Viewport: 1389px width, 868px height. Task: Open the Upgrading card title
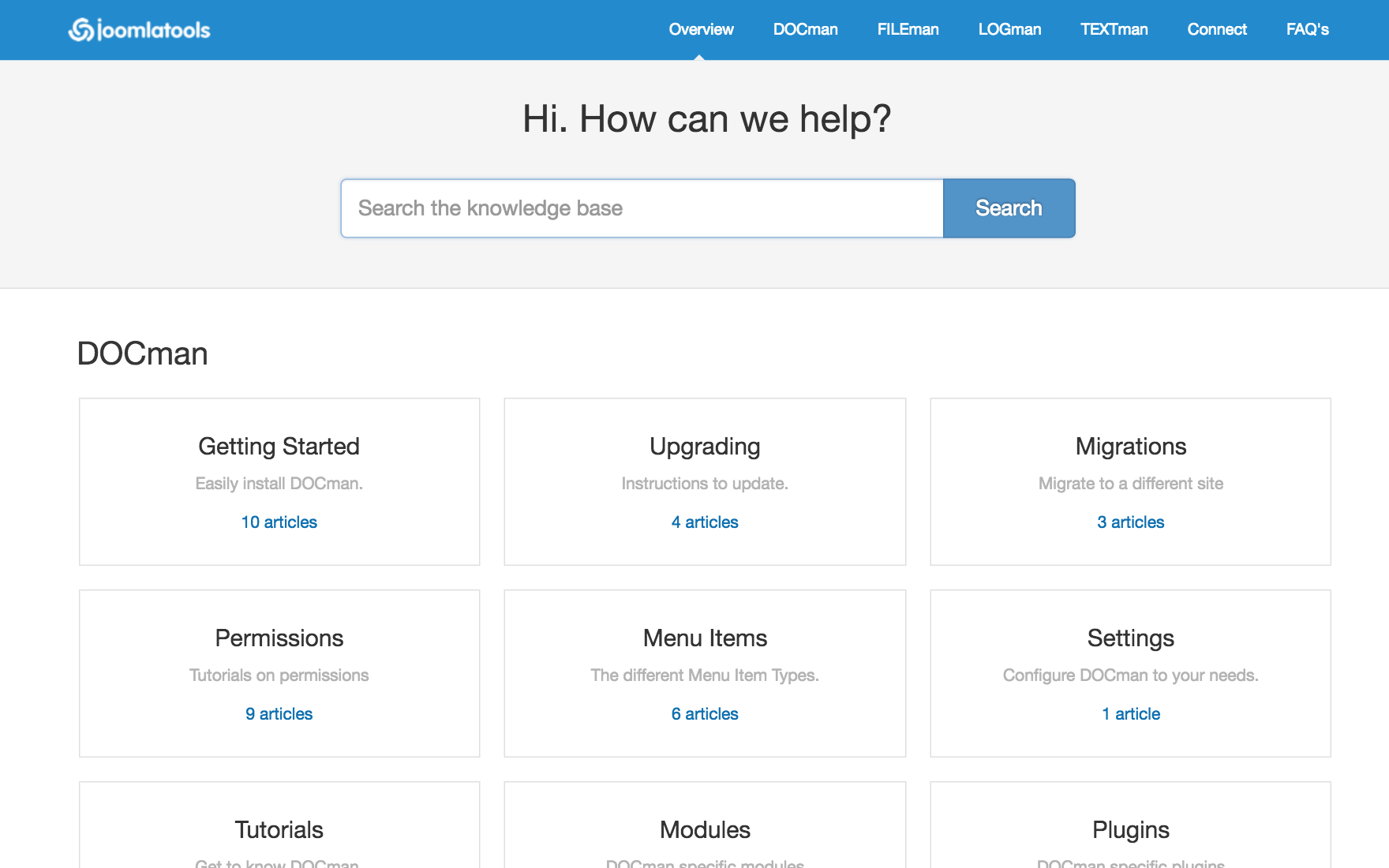pyautogui.click(x=705, y=447)
